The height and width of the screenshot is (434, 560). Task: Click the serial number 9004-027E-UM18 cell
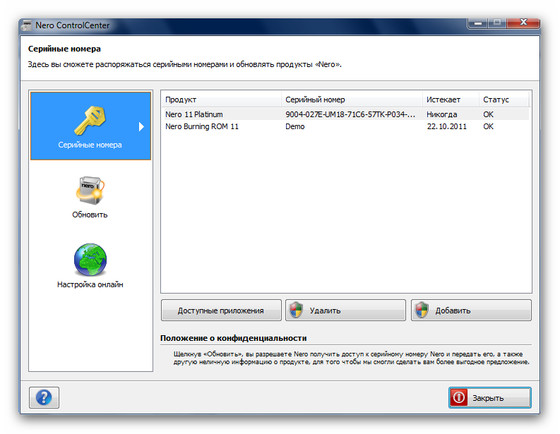[x=350, y=114]
